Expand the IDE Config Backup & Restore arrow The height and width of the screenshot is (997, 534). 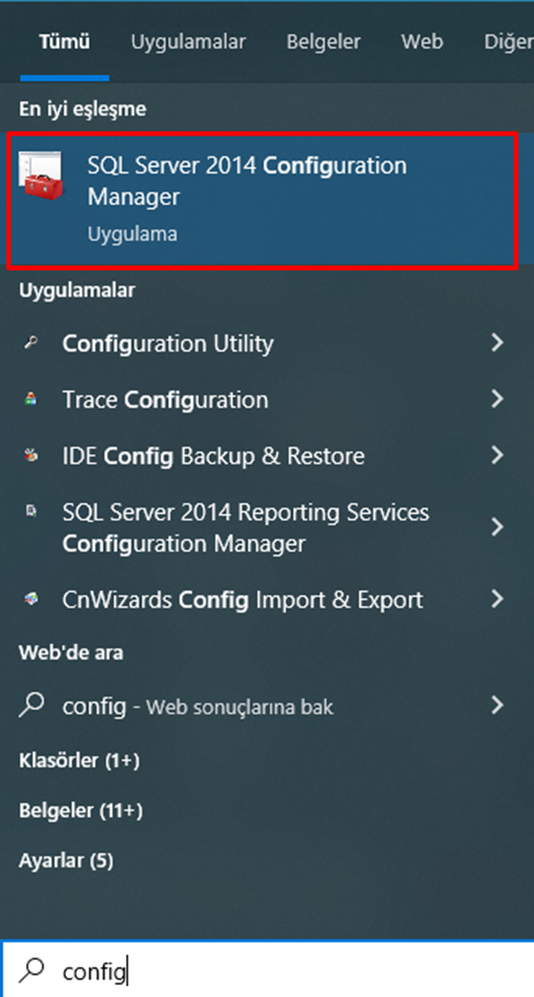coord(497,455)
